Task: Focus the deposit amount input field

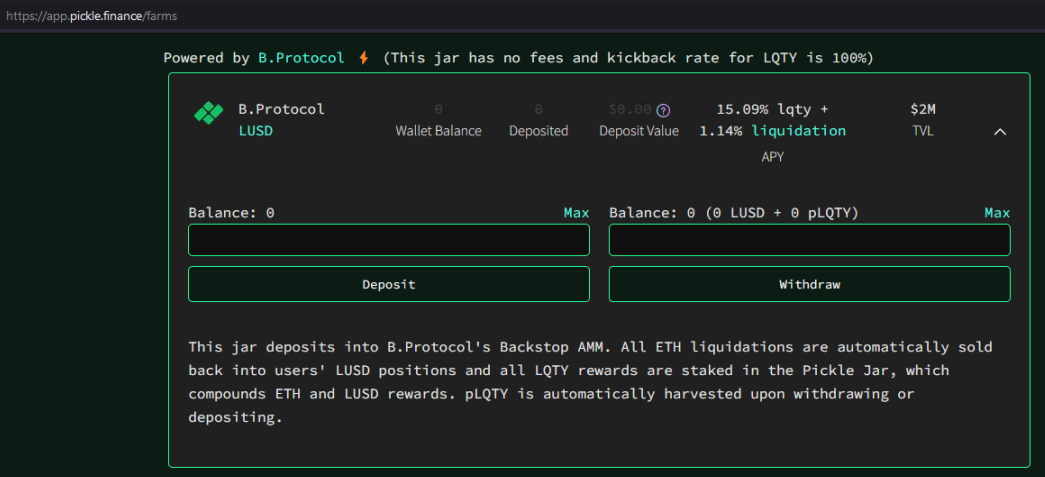Action: click(x=389, y=240)
